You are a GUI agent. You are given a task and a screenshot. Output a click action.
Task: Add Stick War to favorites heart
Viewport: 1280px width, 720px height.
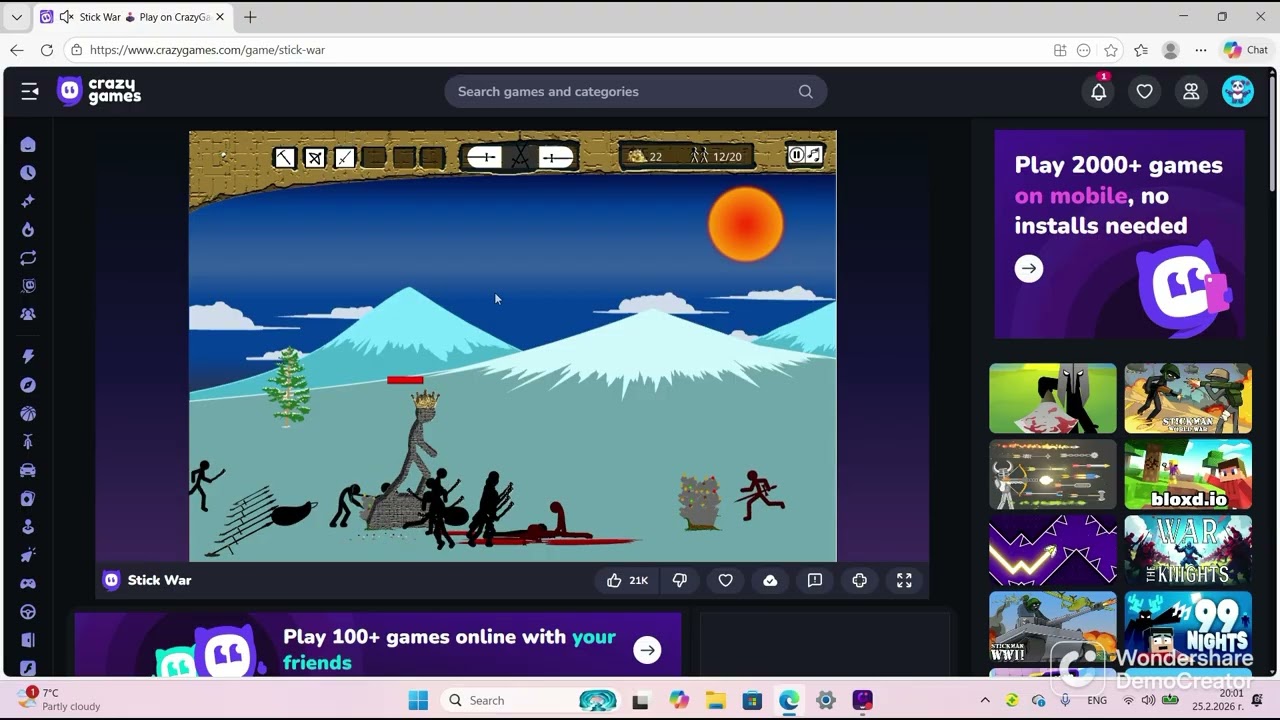click(726, 580)
